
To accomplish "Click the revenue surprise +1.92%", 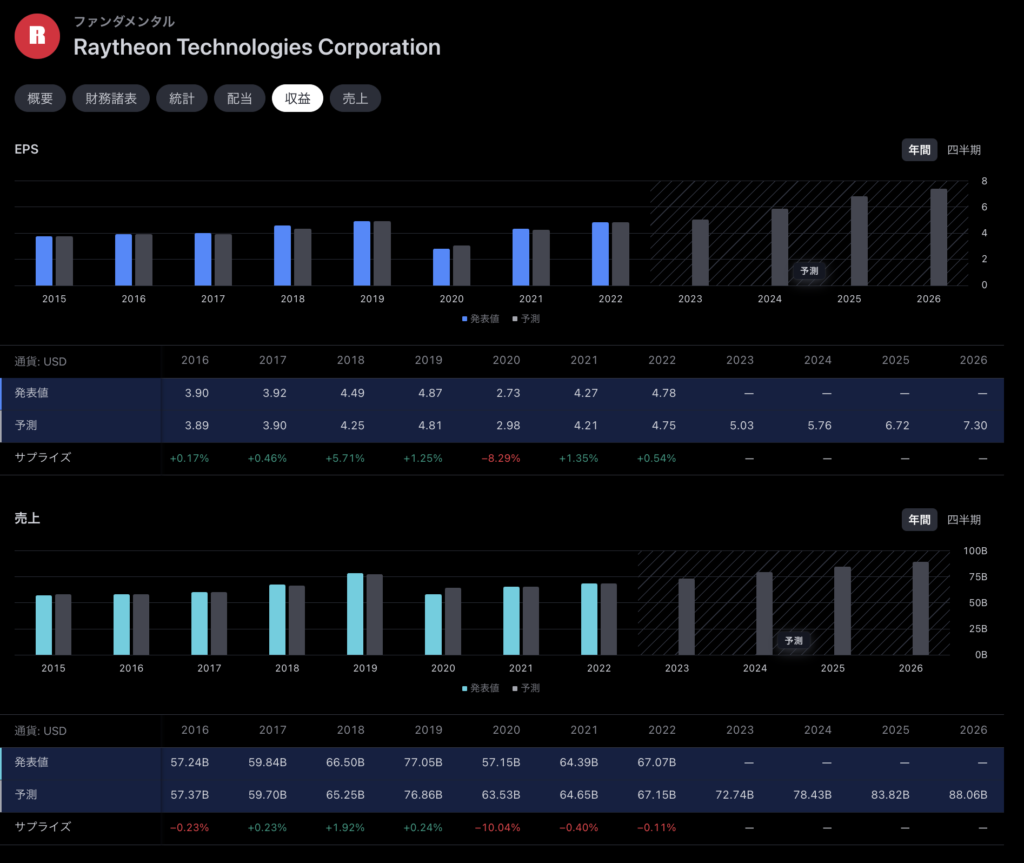I will pyautogui.click(x=345, y=827).
